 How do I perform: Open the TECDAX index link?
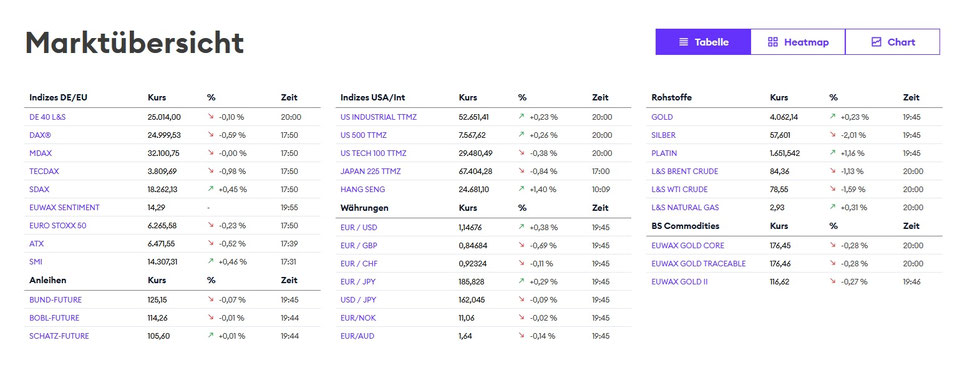(x=44, y=171)
